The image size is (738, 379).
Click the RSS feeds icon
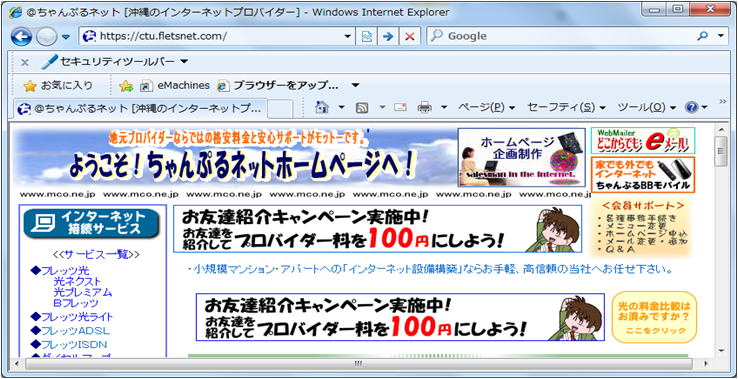click(362, 108)
